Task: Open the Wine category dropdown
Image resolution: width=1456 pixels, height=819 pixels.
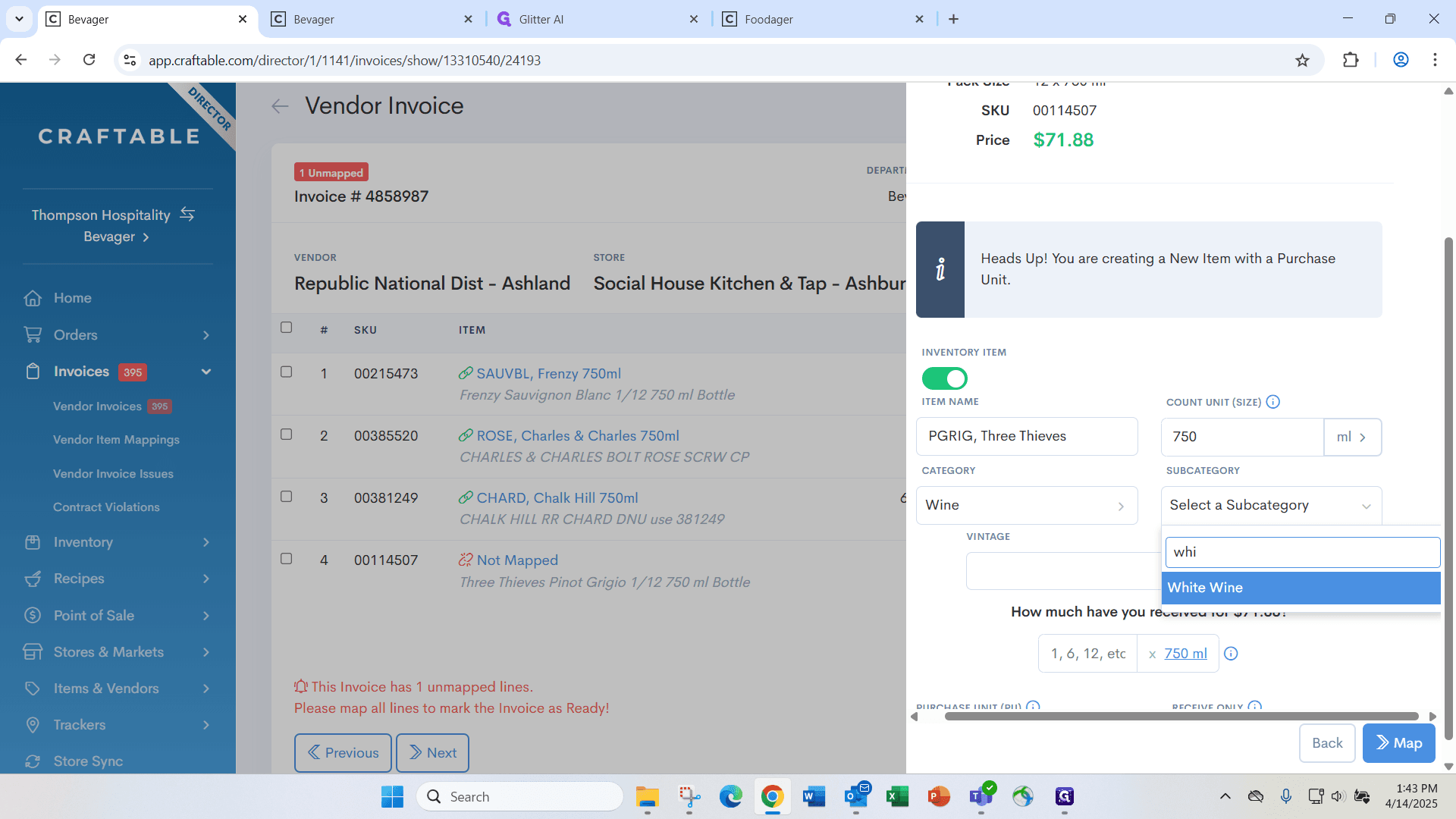Action: [1027, 505]
